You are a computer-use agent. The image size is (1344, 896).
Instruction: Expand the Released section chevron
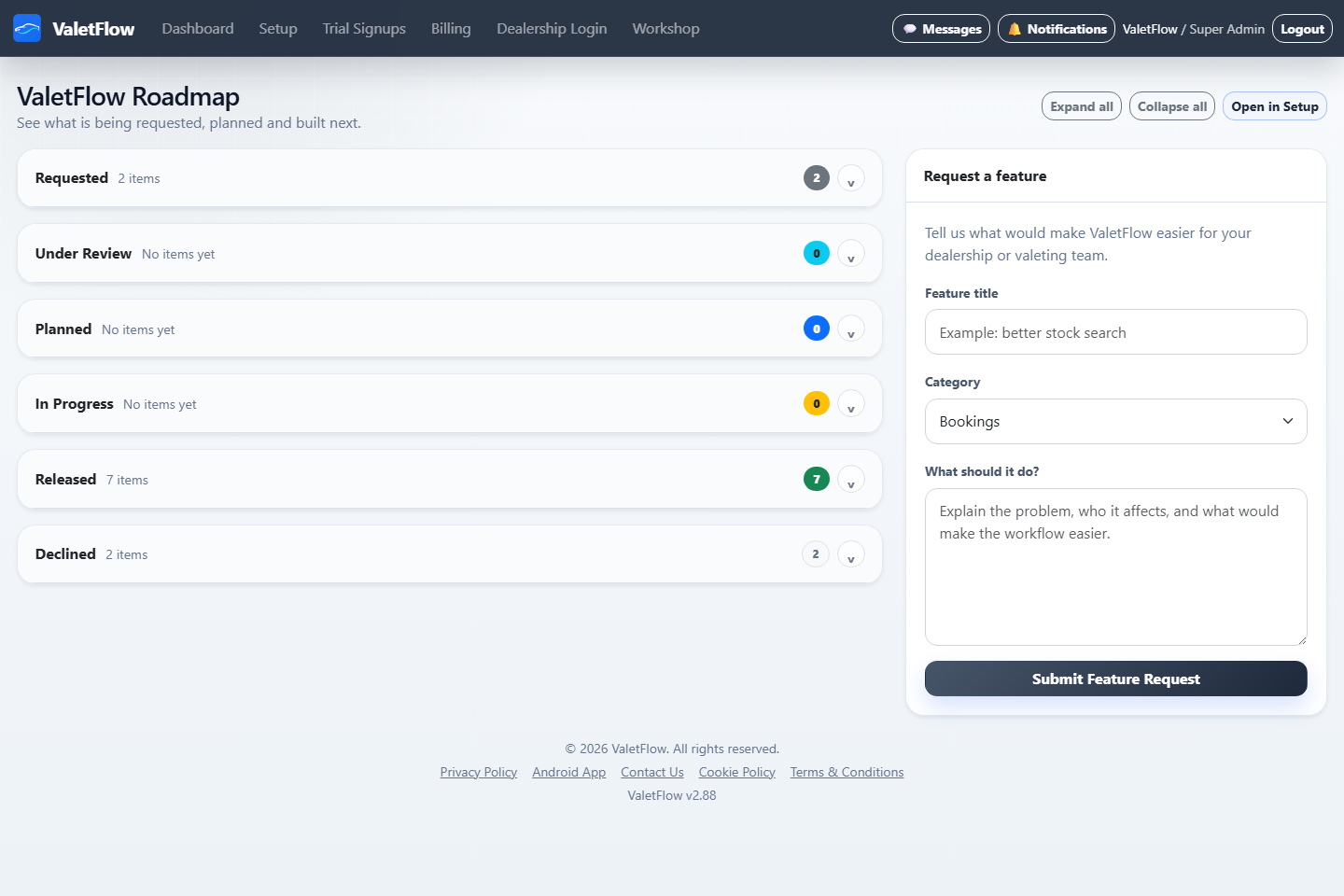851,479
